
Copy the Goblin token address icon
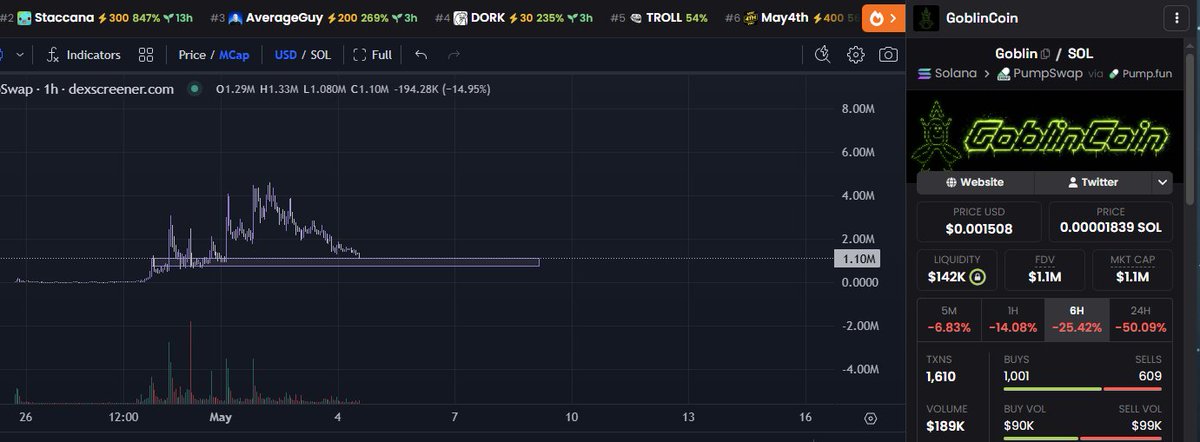1045,54
